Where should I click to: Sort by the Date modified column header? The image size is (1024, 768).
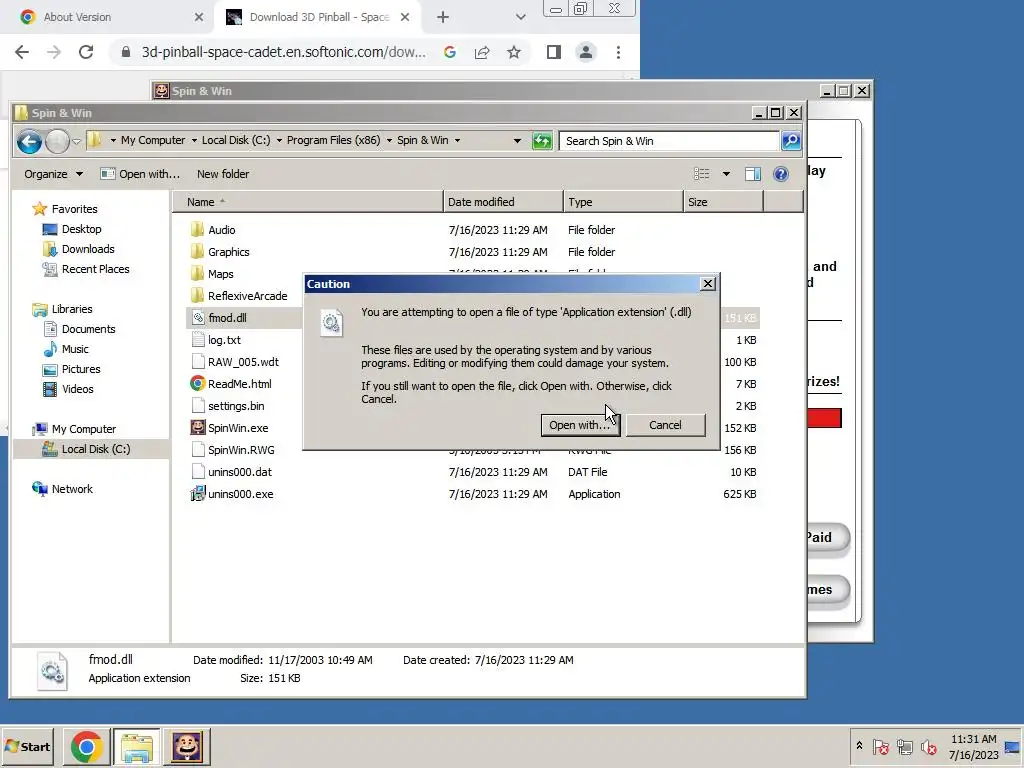pyautogui.click(x=503, y=202)
